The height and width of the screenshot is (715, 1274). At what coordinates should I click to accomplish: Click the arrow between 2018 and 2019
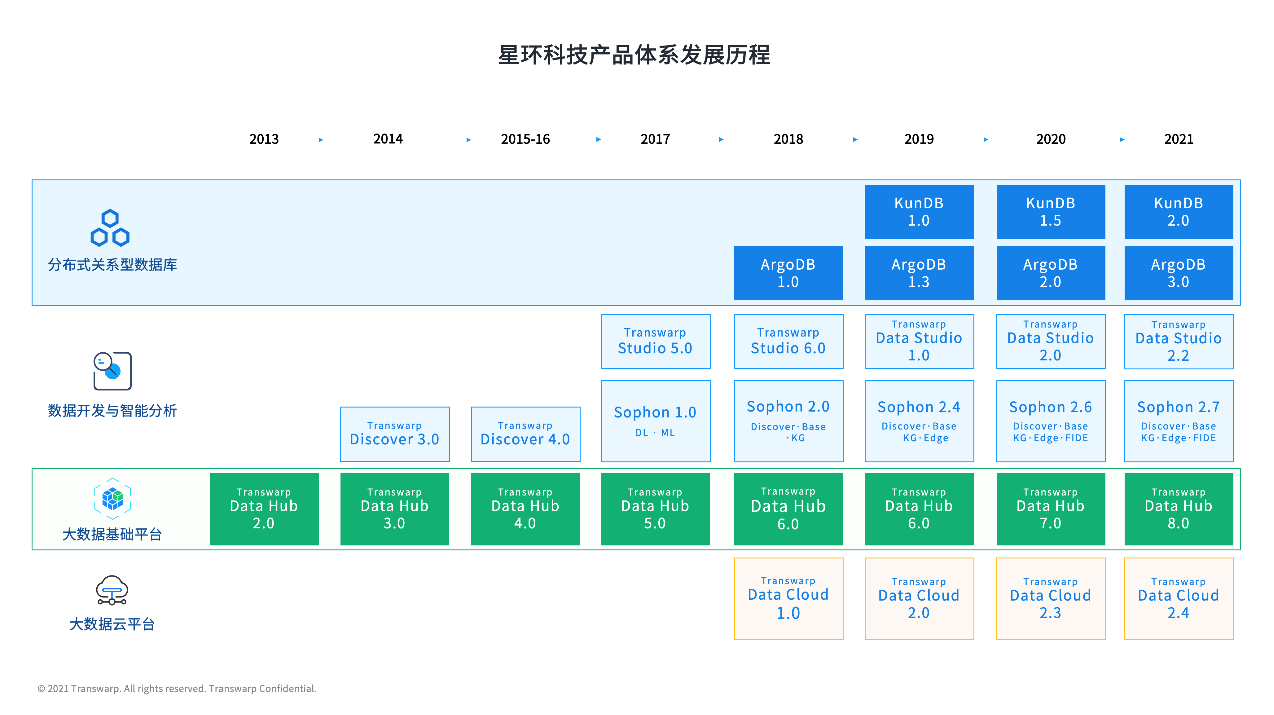tap(855, 140)
